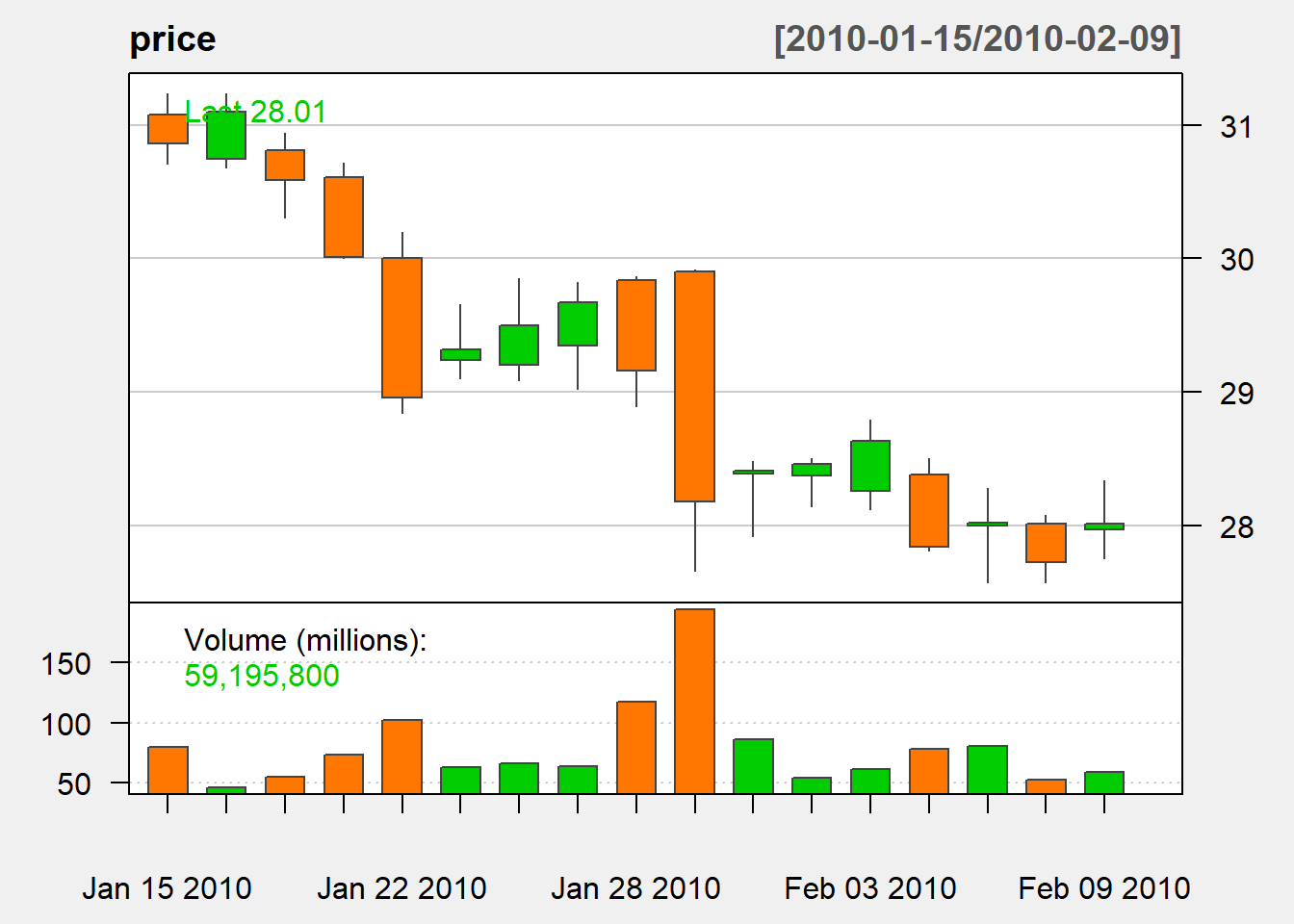
Task: Click the orange candlestick above Jan 28 tick
Action: pos(635,325)
